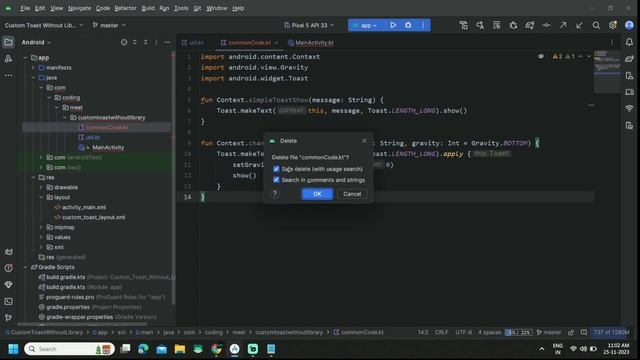
Task: Open Chrome from the taskbar
Action: (216, 349)
